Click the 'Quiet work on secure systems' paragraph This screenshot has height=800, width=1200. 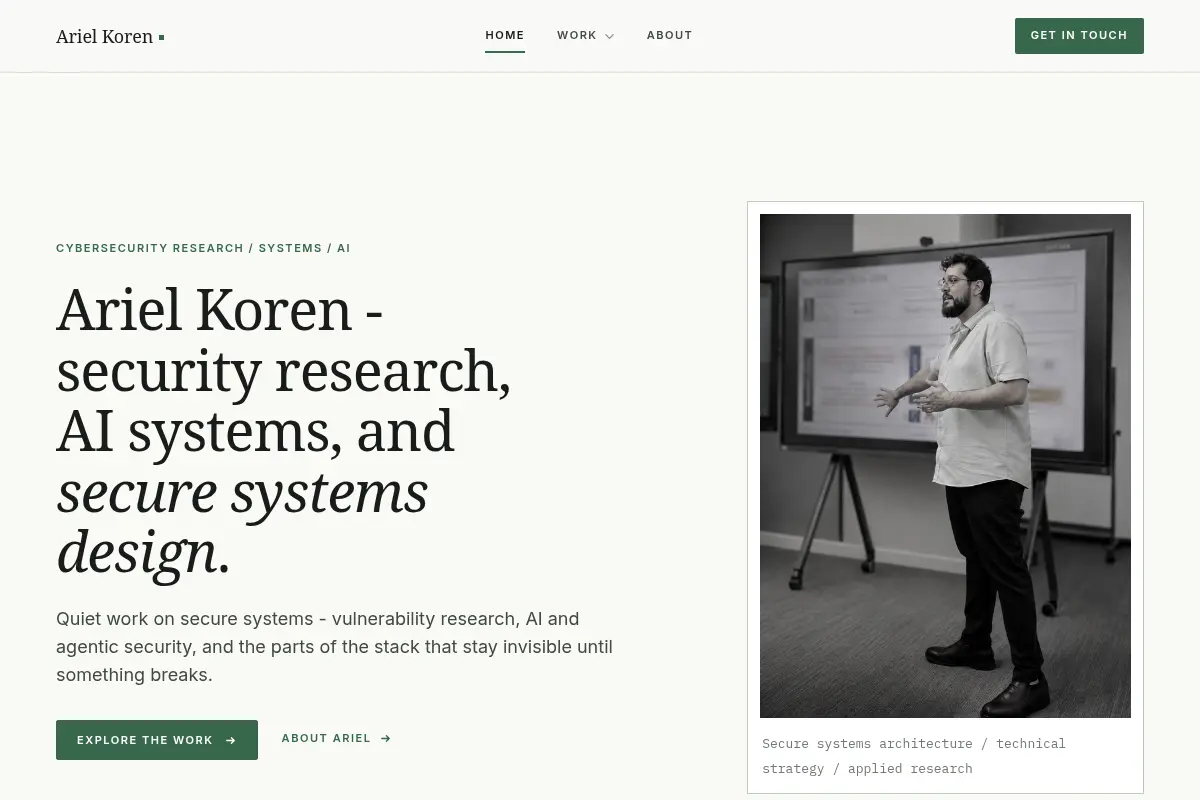pos(335,647)
